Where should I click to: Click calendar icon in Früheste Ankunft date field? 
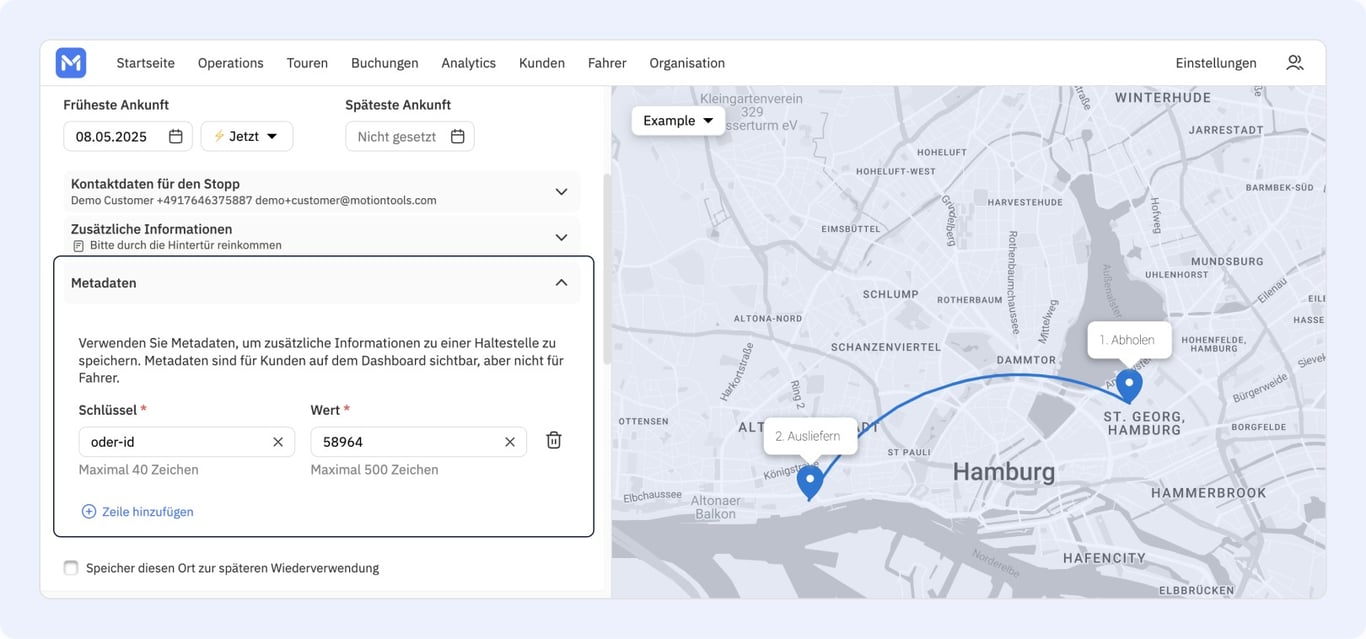point(176,136)
